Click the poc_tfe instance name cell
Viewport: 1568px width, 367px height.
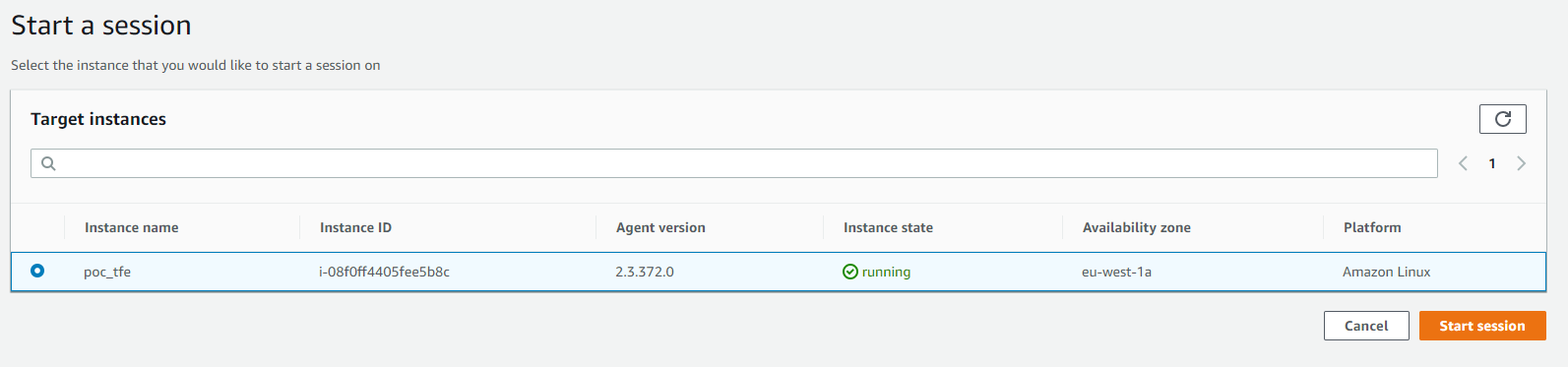(107, 272)
